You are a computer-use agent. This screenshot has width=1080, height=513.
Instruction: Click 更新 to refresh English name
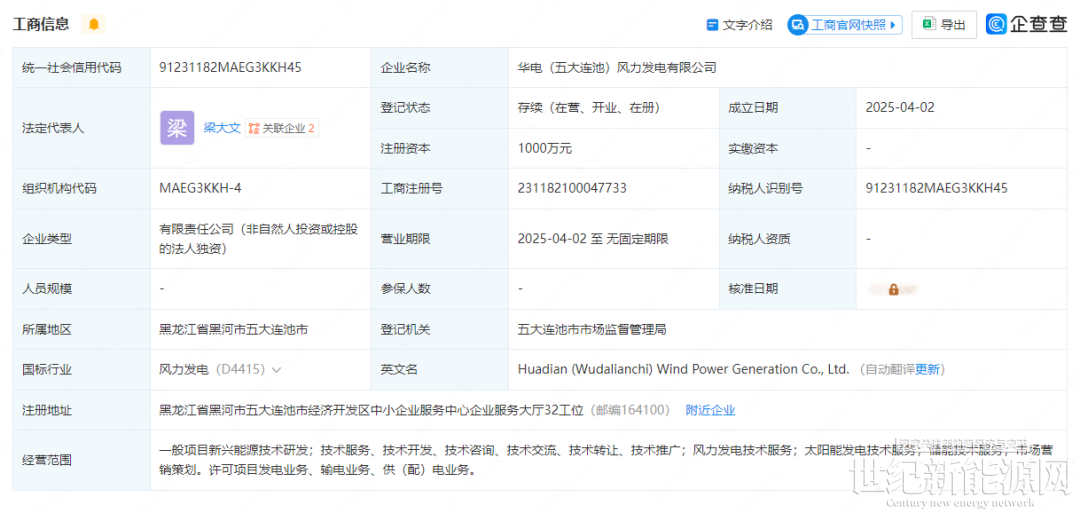pyautogui.click(x=927, y=370)
